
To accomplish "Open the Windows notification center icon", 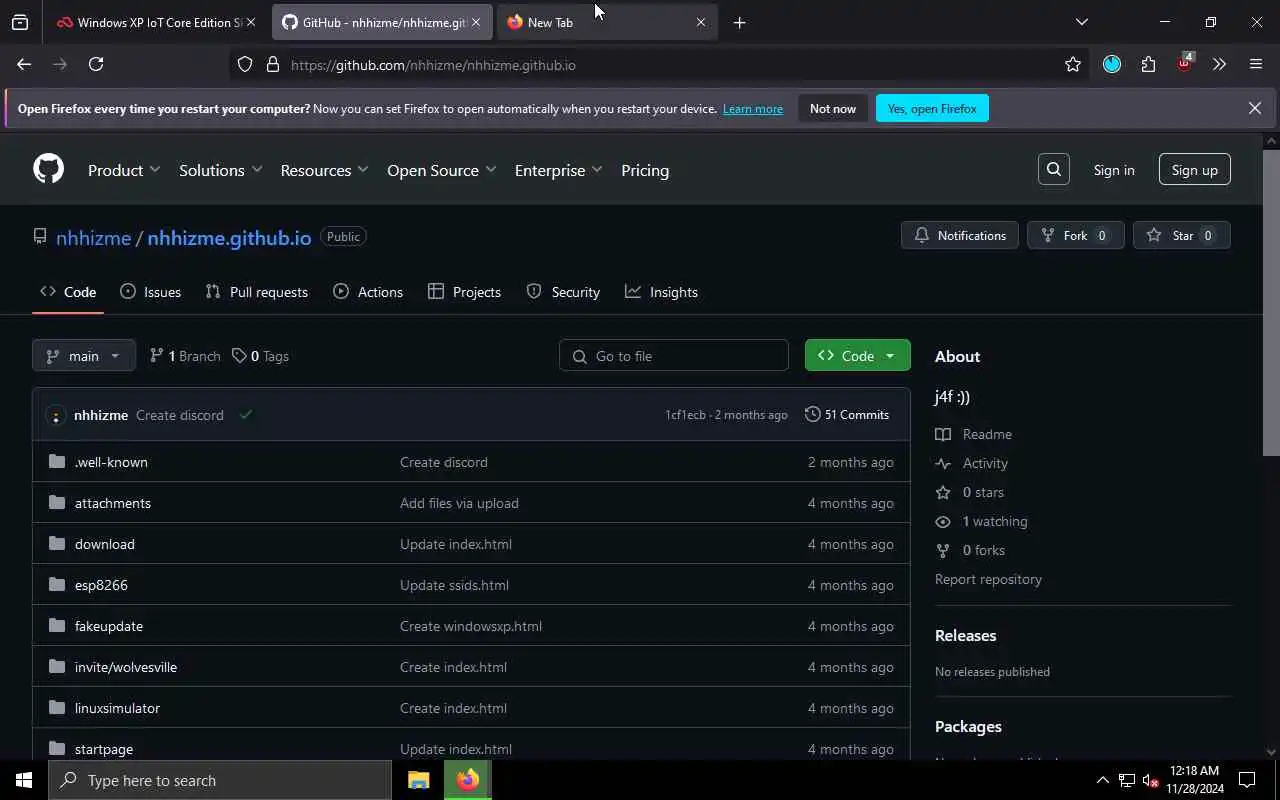I will click(x=1247, y=780).
